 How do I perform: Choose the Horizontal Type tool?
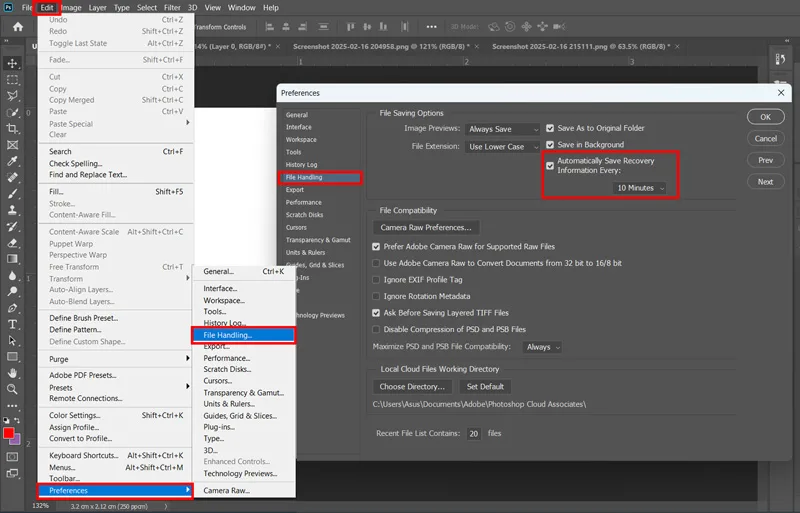point(12,325)
